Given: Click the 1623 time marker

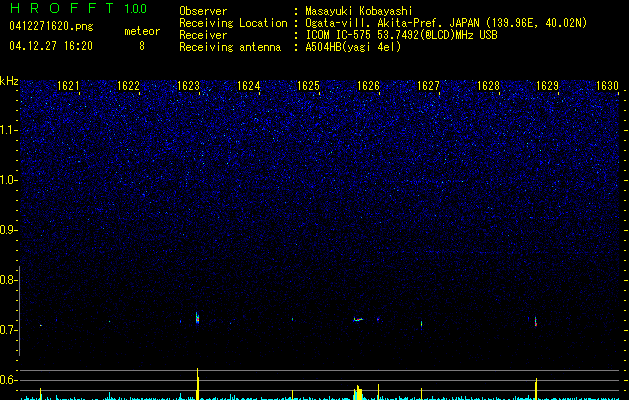Looking at the screenshot, I should coord(189,86).
